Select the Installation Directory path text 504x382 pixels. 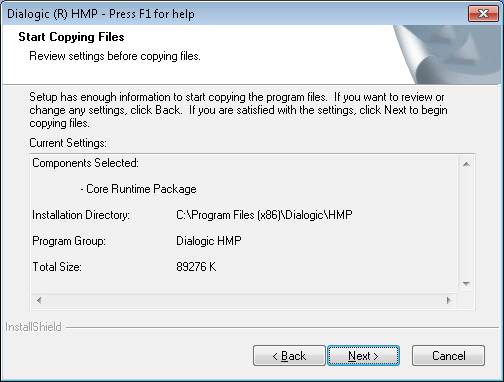pos(264,215)
